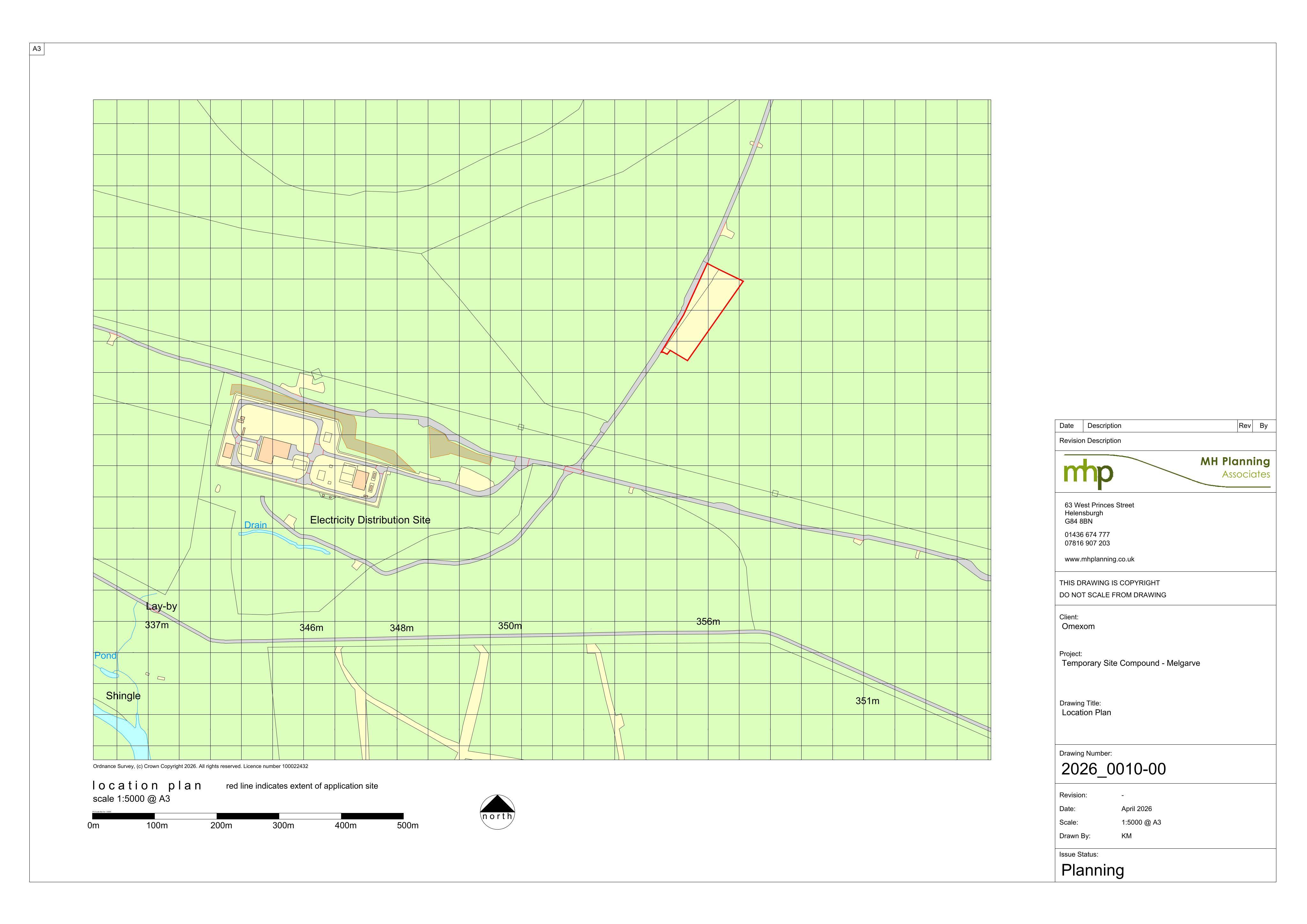
Task: Click the date value 'April 2026'
Action: tap(1136, 809)
